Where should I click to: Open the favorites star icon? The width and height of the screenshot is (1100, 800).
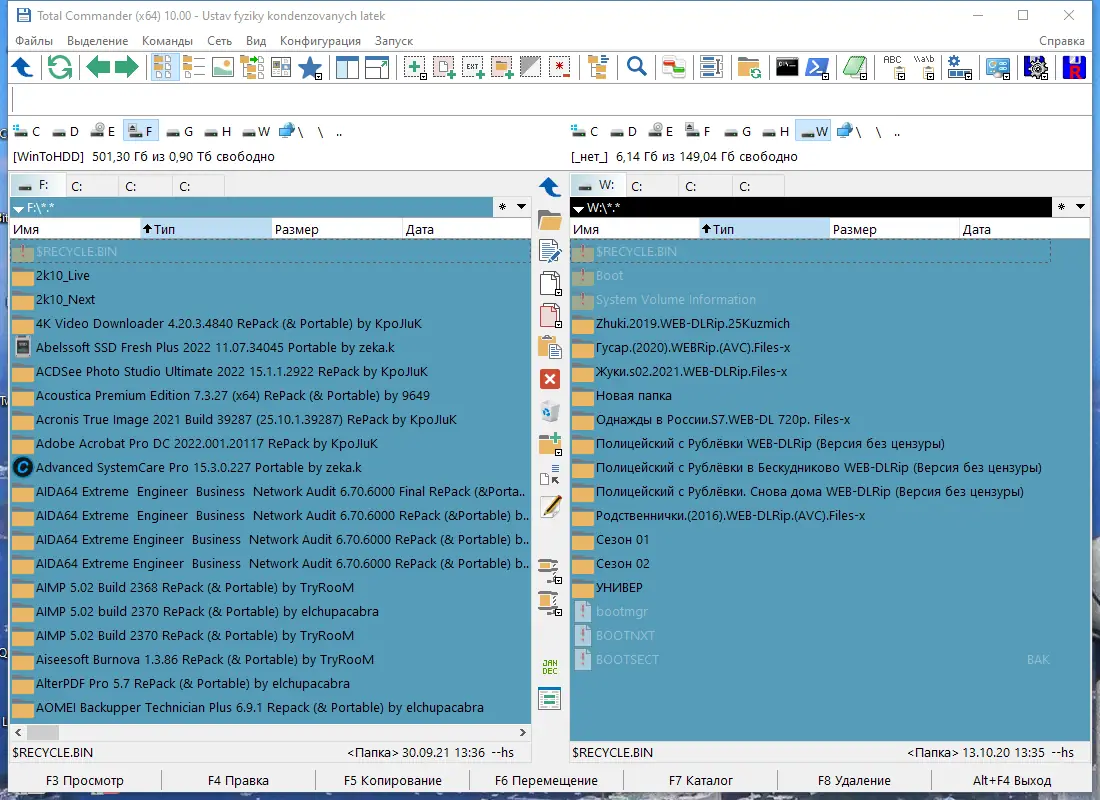coord(310,68)
